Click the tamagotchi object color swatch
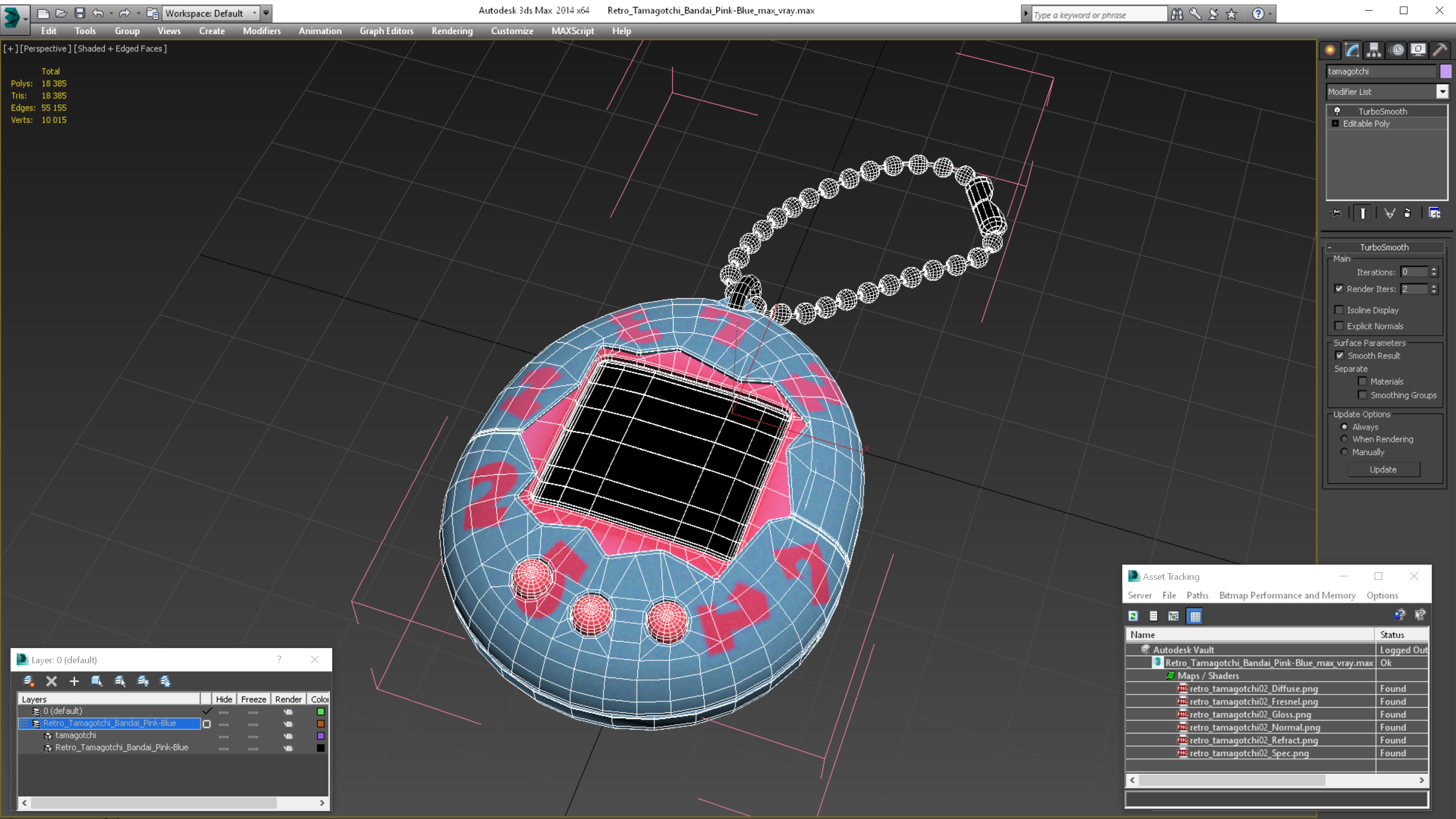This screenshot has width=1456, height=819. pos(1445,71)
